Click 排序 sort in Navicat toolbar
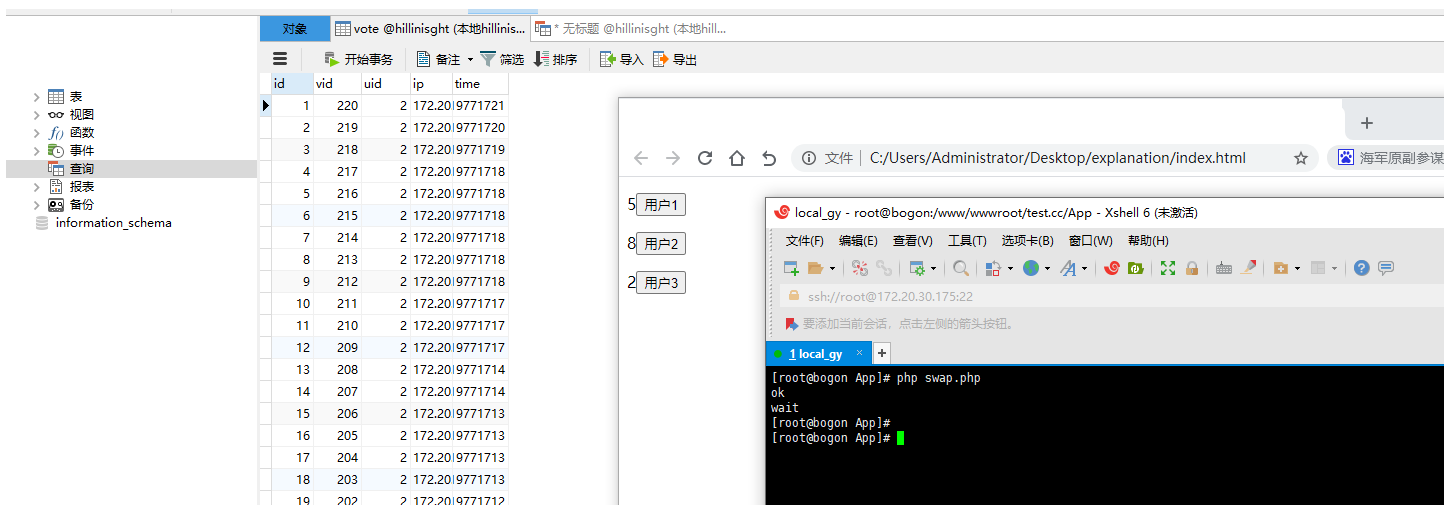Screen dimensions: 1449x517 555,60
